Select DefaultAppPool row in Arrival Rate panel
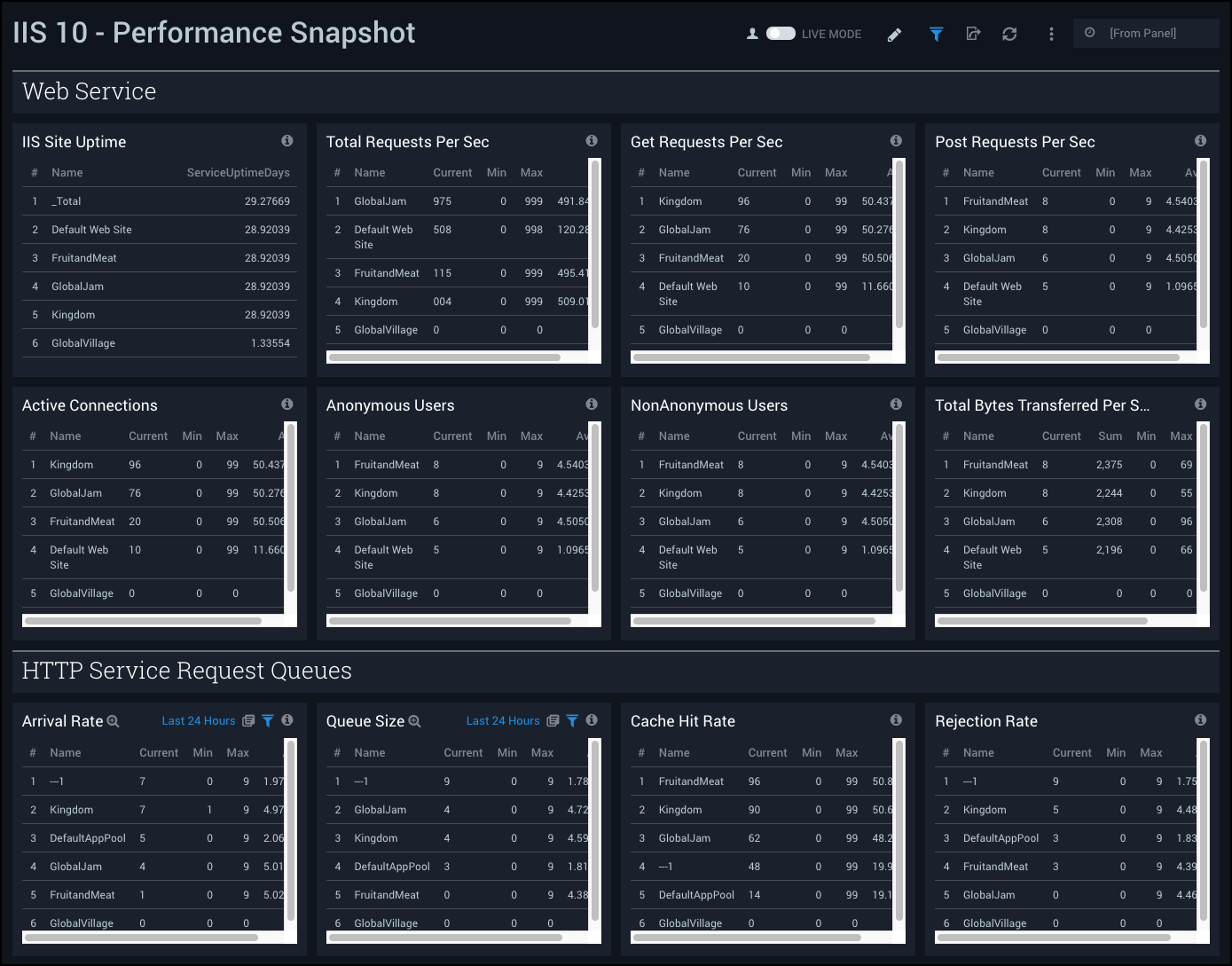 coord(153,838)
